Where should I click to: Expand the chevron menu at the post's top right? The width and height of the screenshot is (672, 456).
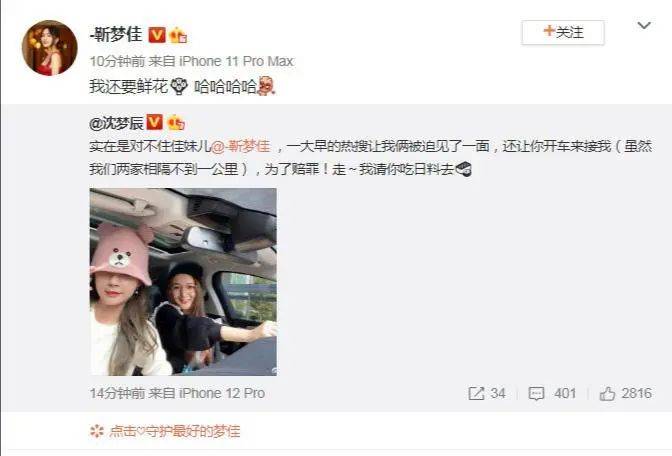pos(644,26)
